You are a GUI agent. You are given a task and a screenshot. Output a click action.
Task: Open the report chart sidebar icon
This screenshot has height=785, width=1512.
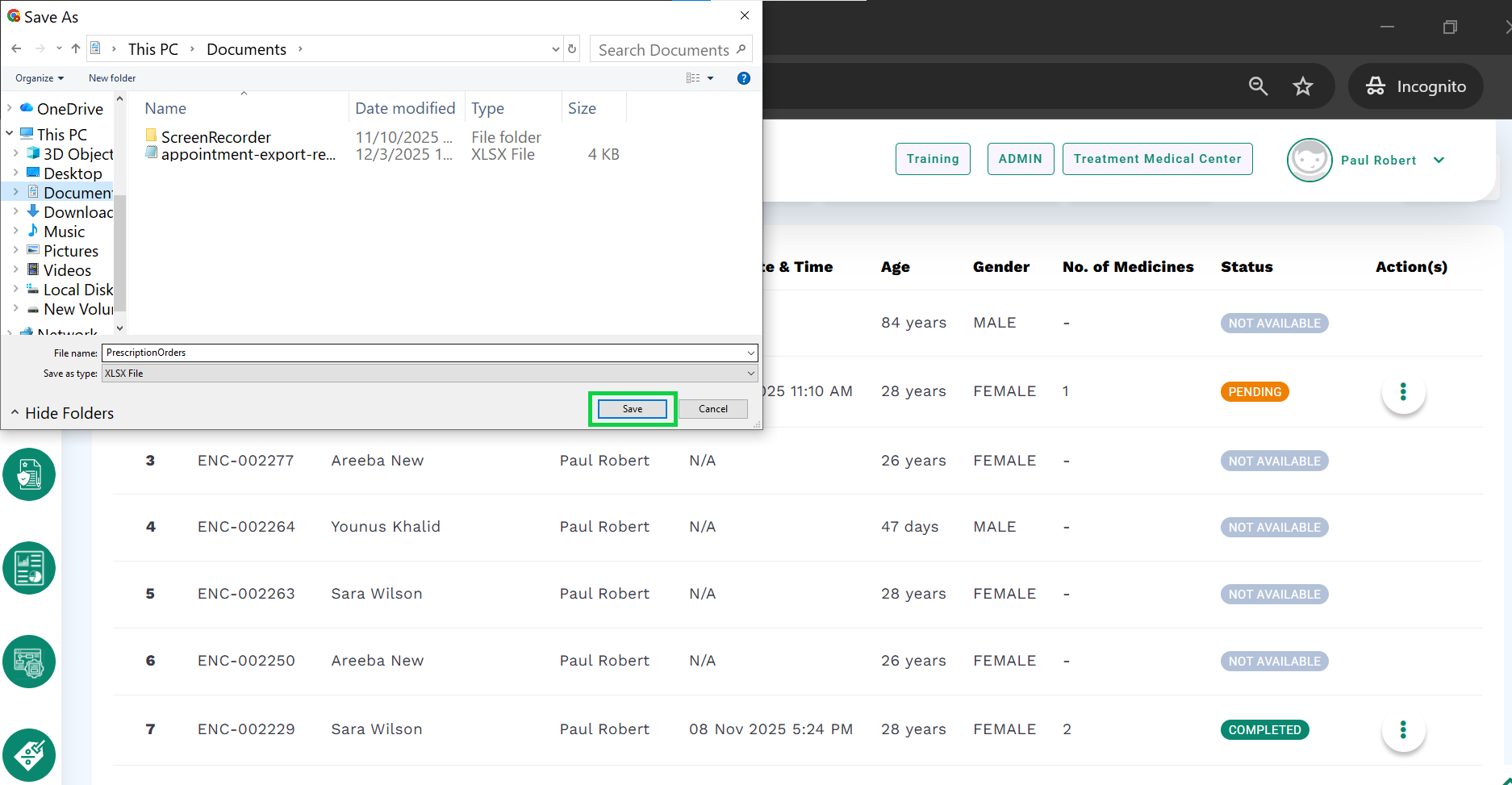coord(29,568)
